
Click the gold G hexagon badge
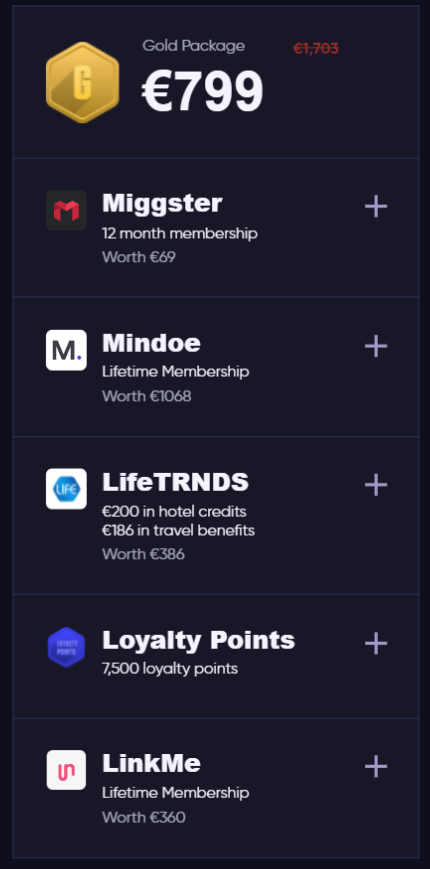(83, 82)
